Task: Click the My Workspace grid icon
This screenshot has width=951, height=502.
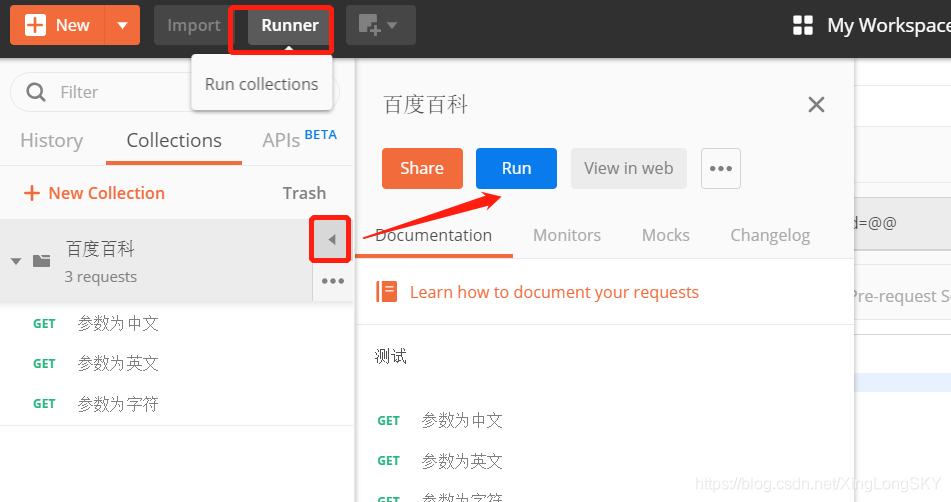Action: (803, 25)
